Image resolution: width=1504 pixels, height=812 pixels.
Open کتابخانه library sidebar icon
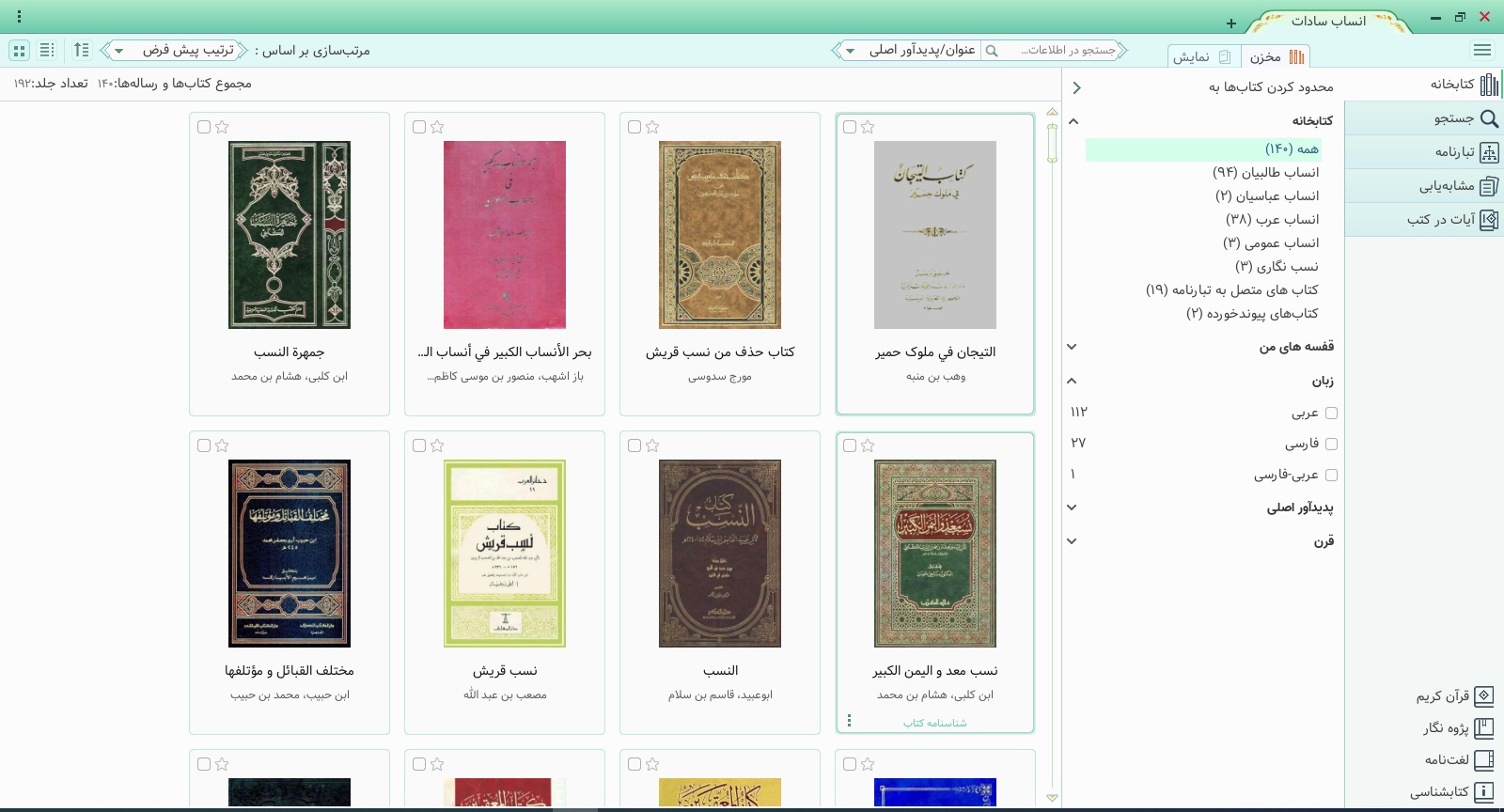click(x=1490, y=85)
